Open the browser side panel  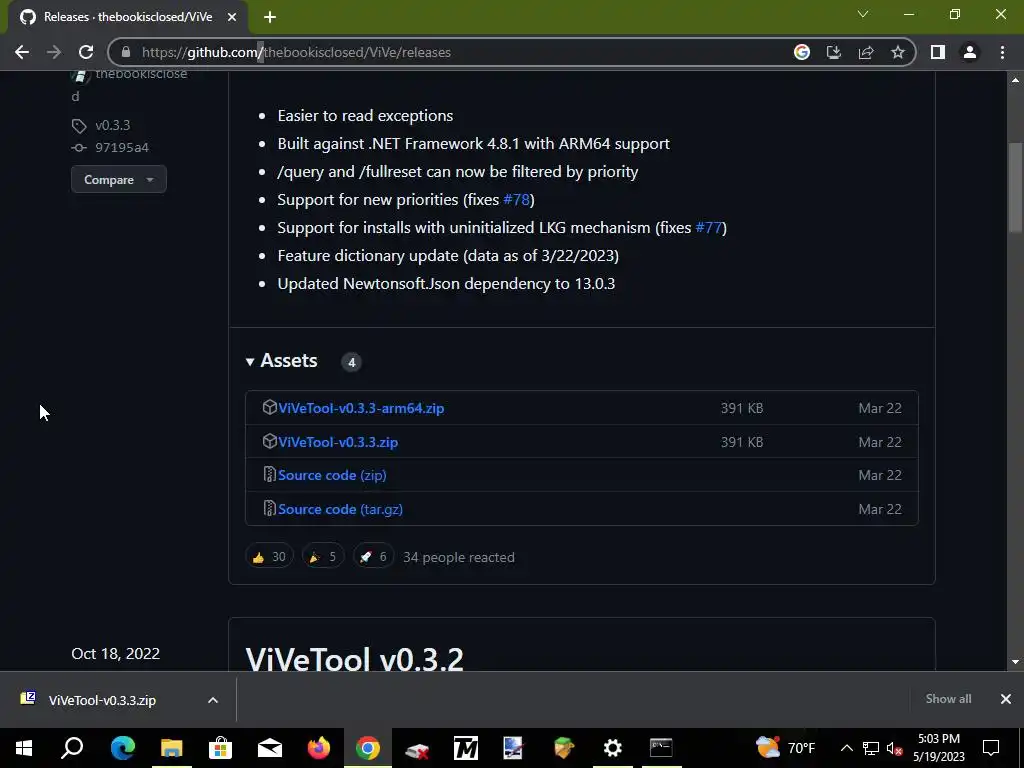(x=938, y=52)
